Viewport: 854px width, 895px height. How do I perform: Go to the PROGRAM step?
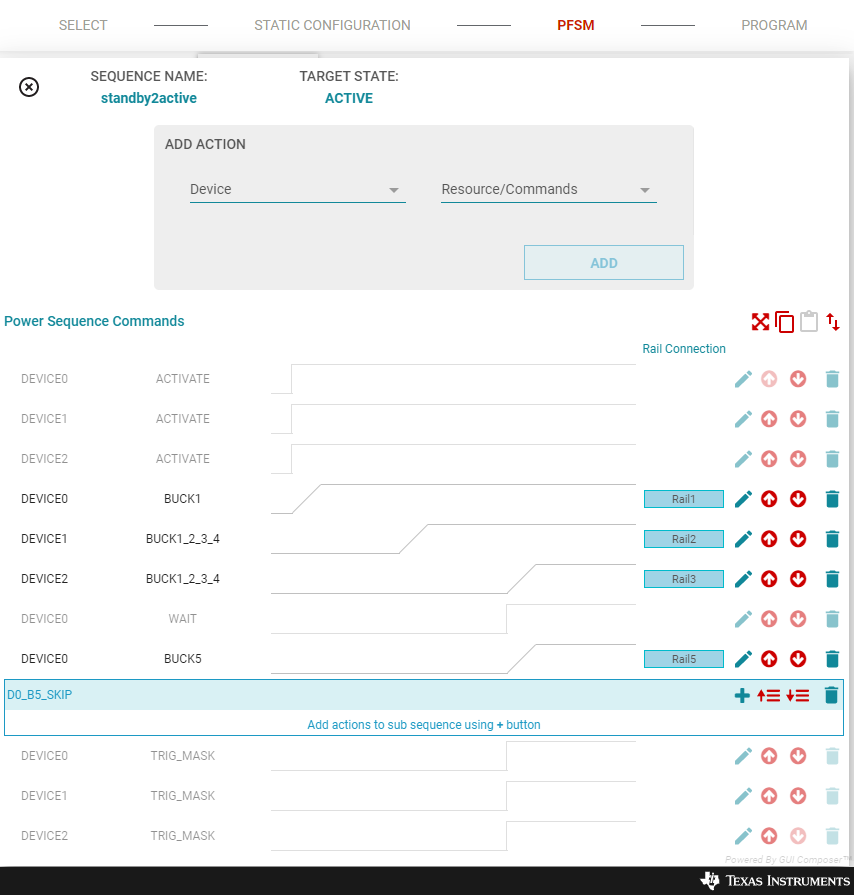774,25
